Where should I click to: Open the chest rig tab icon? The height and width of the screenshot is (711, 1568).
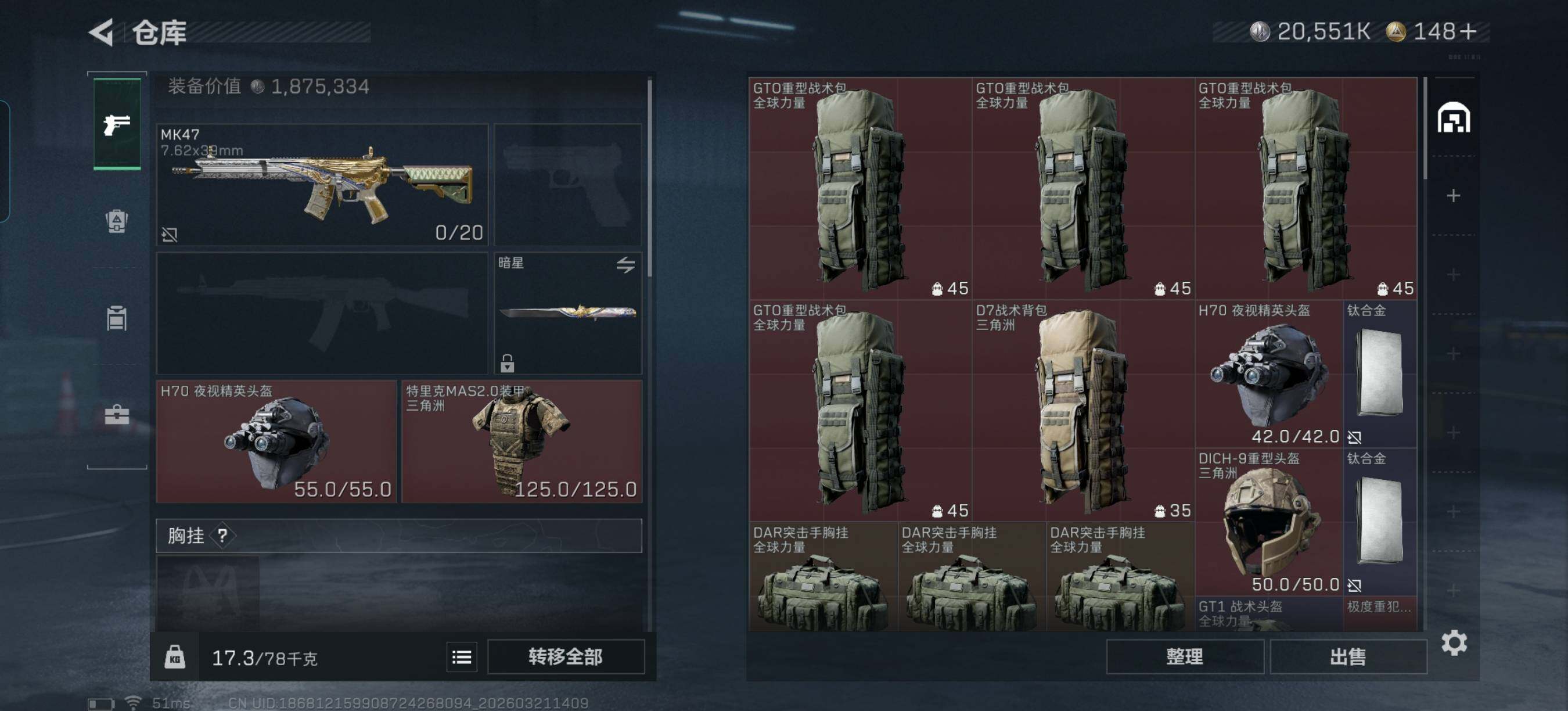click(117, 318)
